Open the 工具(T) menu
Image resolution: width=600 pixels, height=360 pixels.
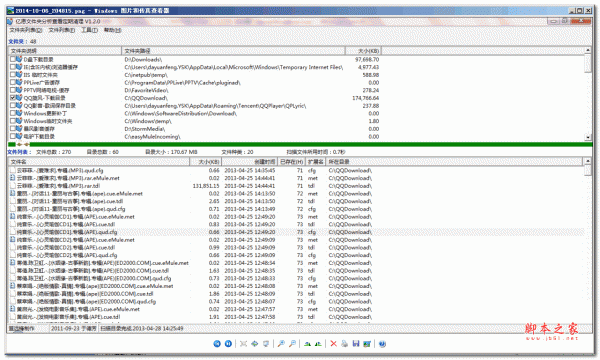click(x=90, y=30)
